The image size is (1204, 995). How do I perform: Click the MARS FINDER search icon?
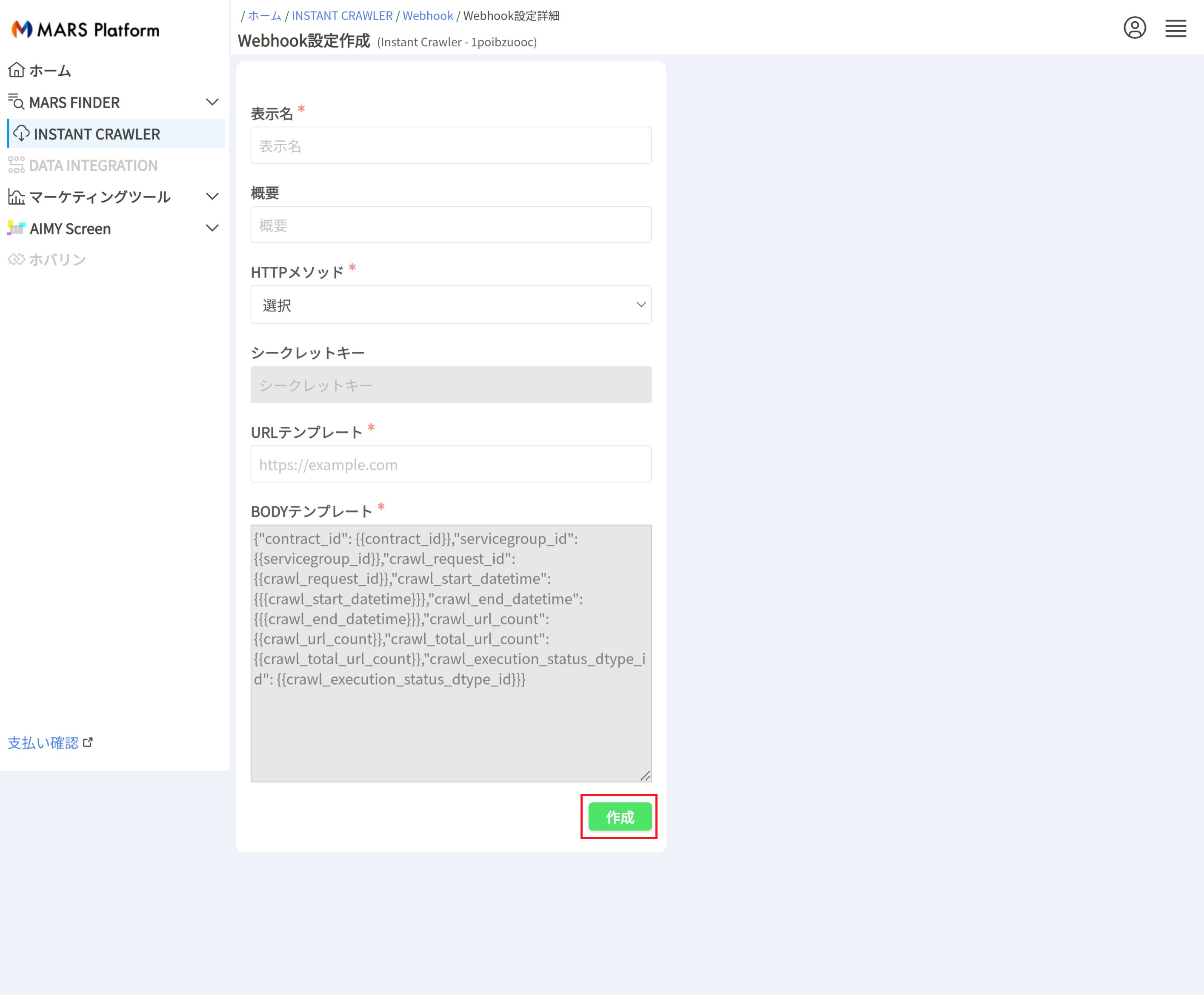pos(16,102)
